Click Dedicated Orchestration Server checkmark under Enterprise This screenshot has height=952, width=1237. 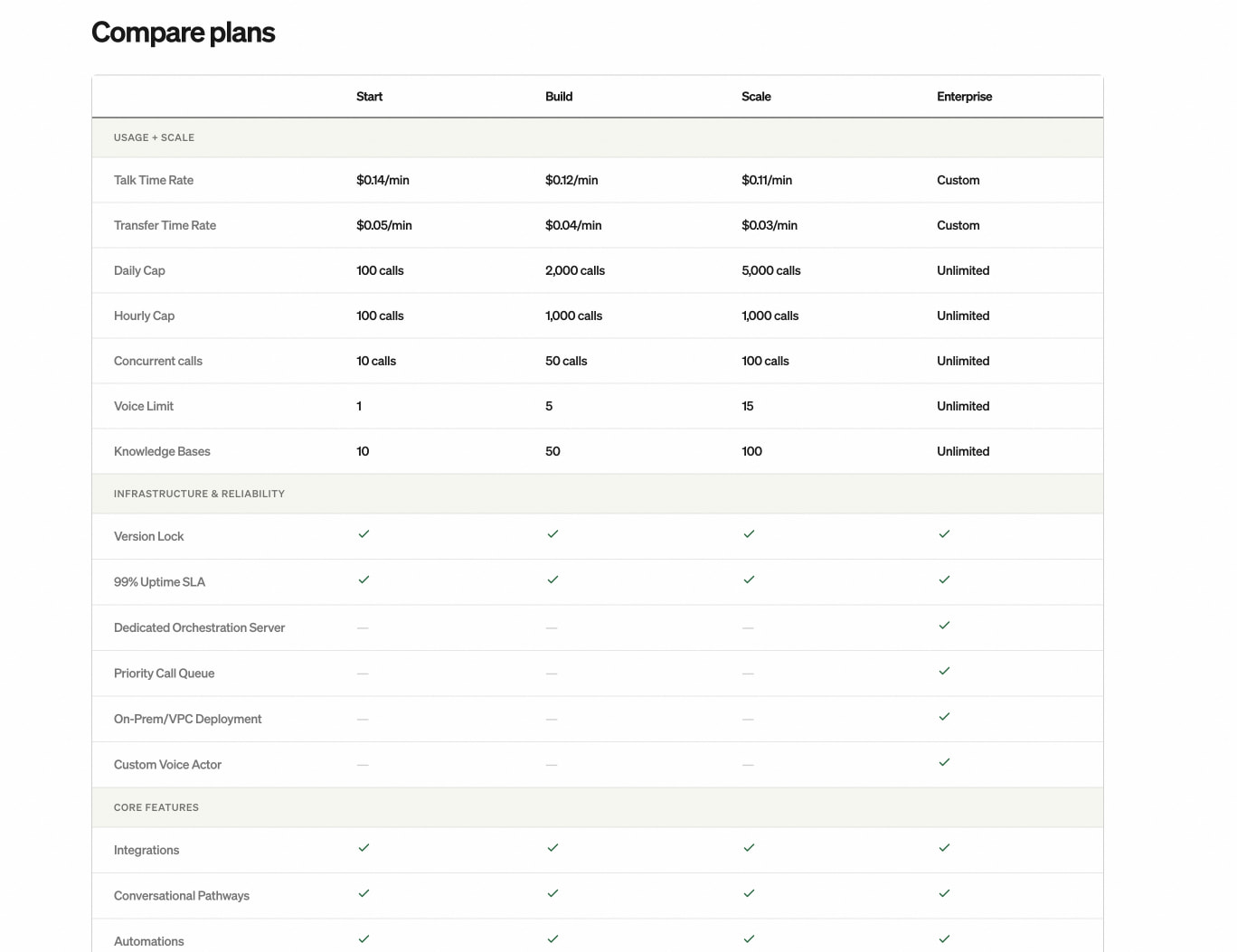click(944, 626)
